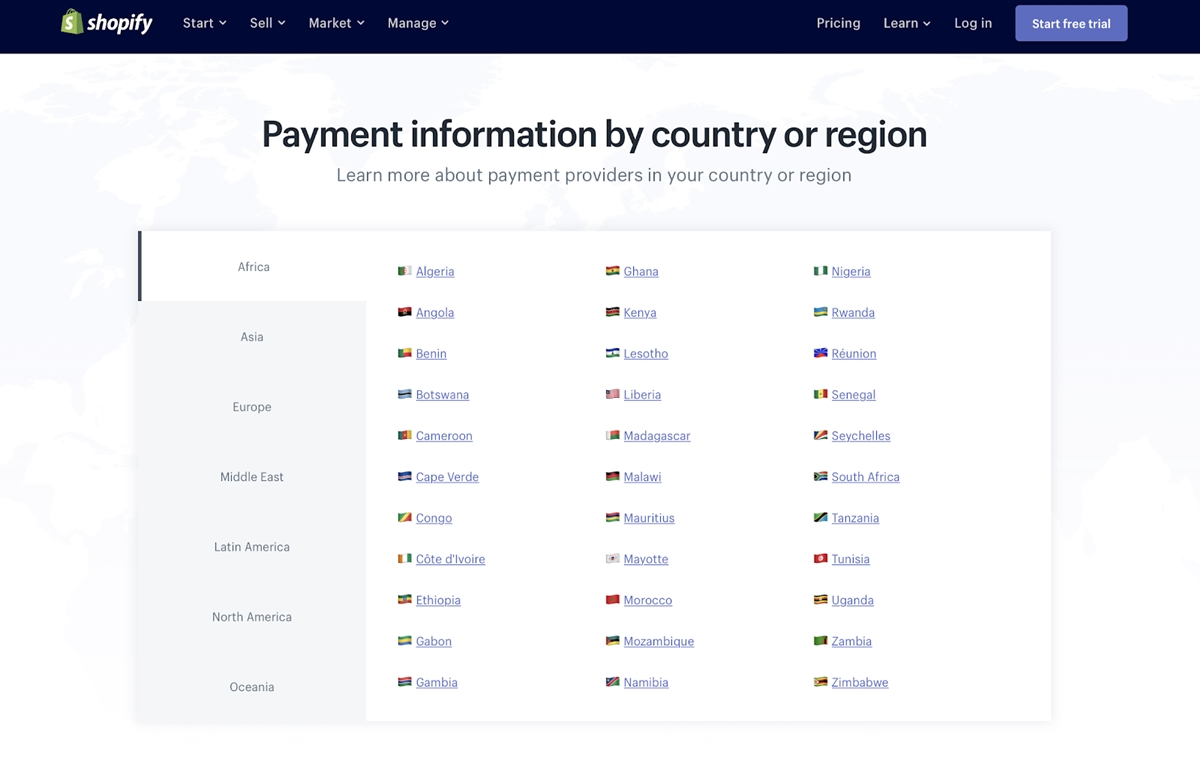Click the Algeria flag icon
This screenshot has height=757, width=1200.
(x=404, y=271)
